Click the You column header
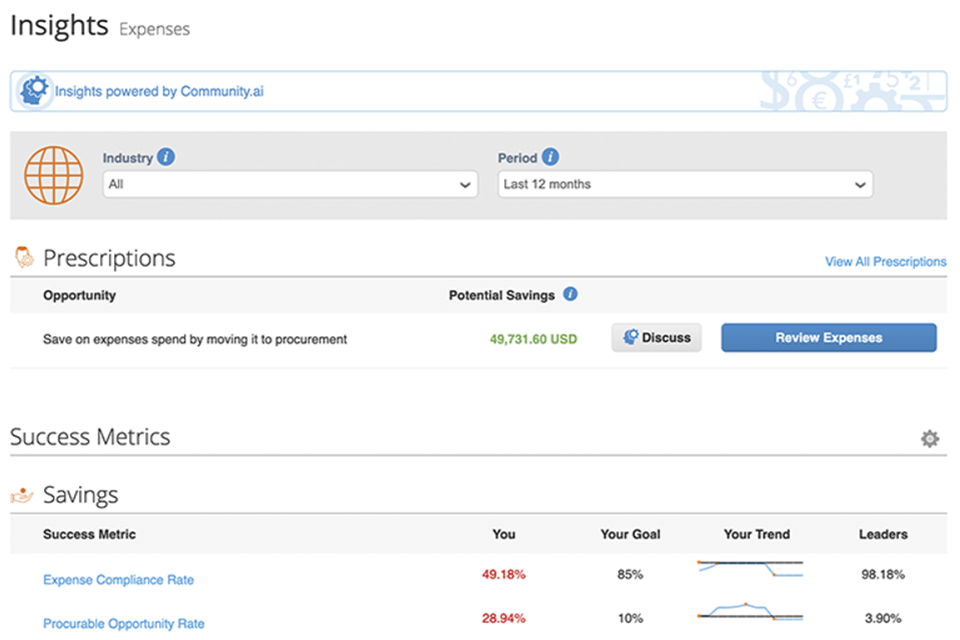 click(x=504, y=534)
